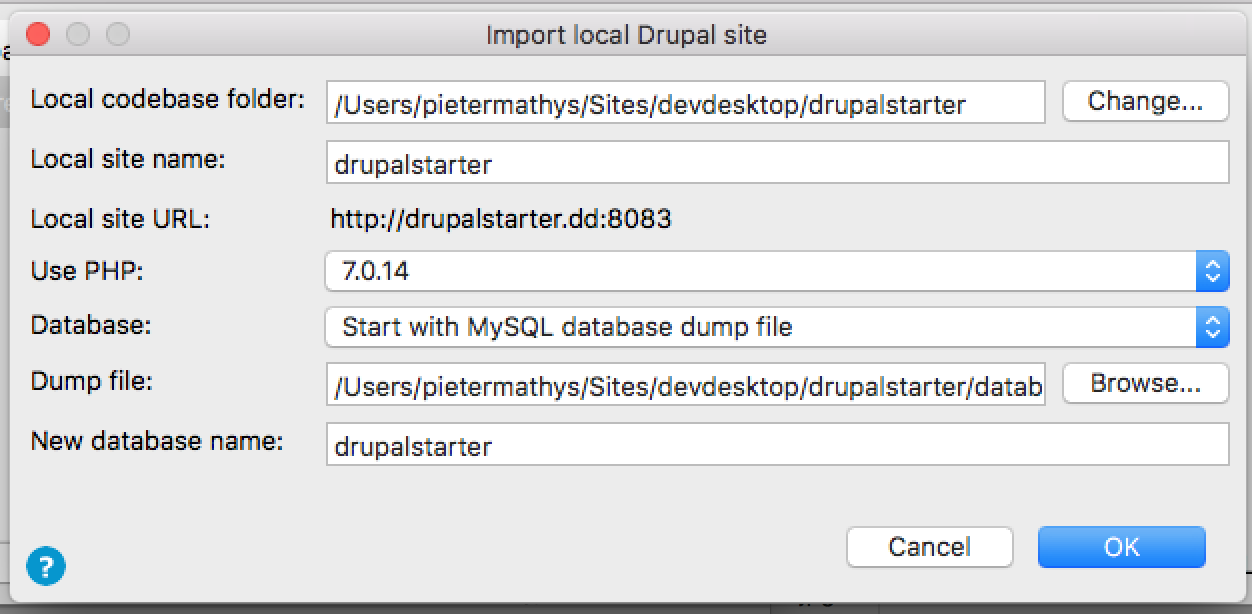Click the 'New database name:' label

(157, 441)
